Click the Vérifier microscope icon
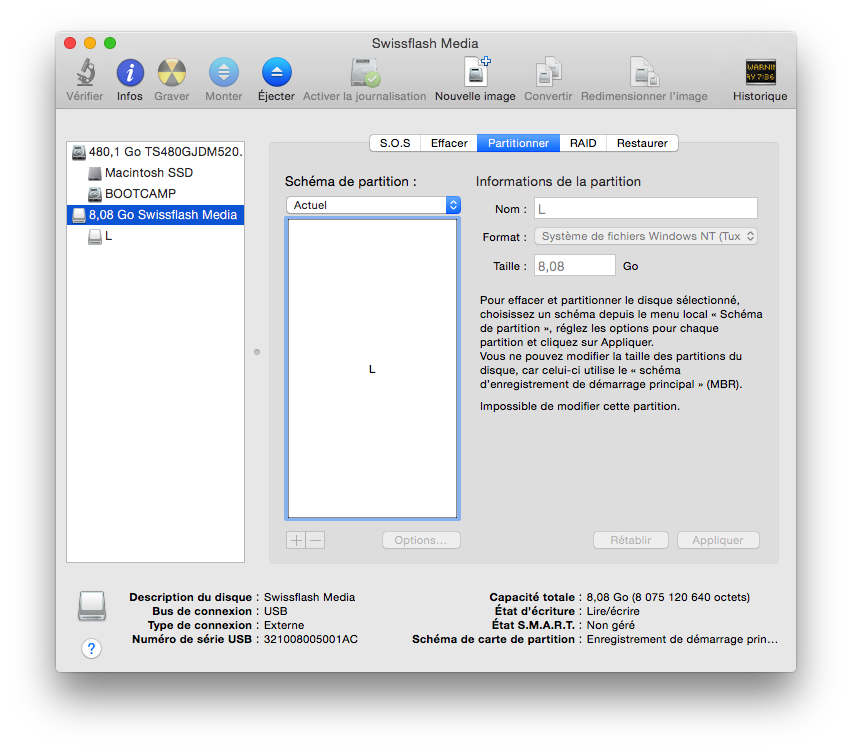 [x=85, y=72]
